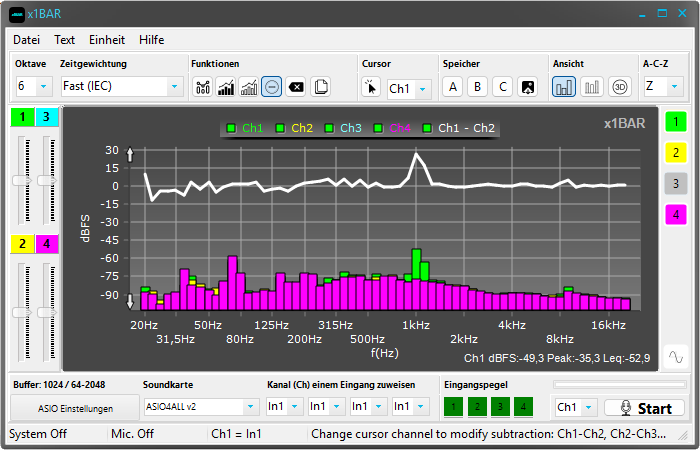Click the 'System Off' status text
Image resolution: width=700 pixels, height=450 pixels.
pos(38,434)
